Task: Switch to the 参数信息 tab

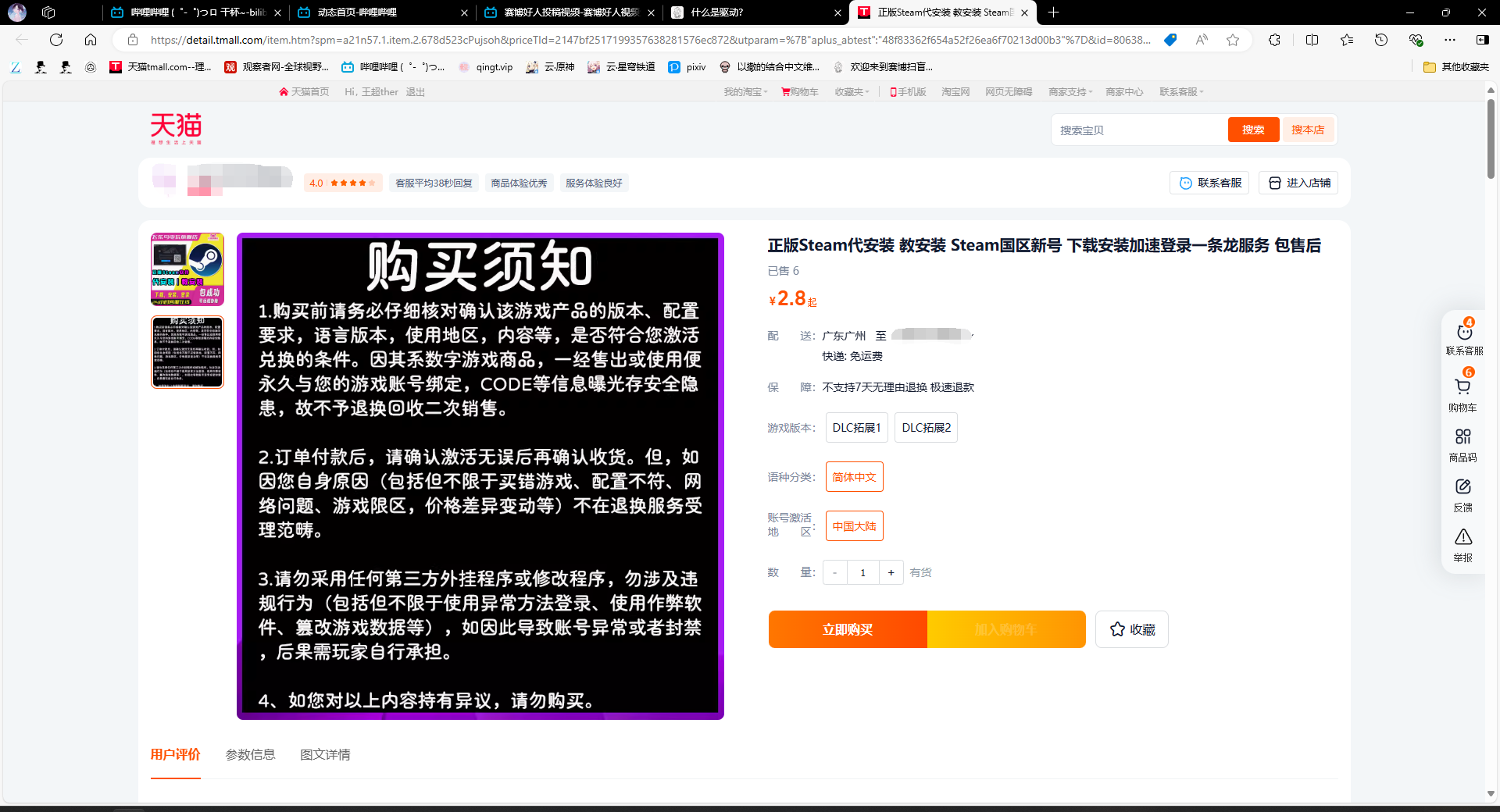Action: 250,754
